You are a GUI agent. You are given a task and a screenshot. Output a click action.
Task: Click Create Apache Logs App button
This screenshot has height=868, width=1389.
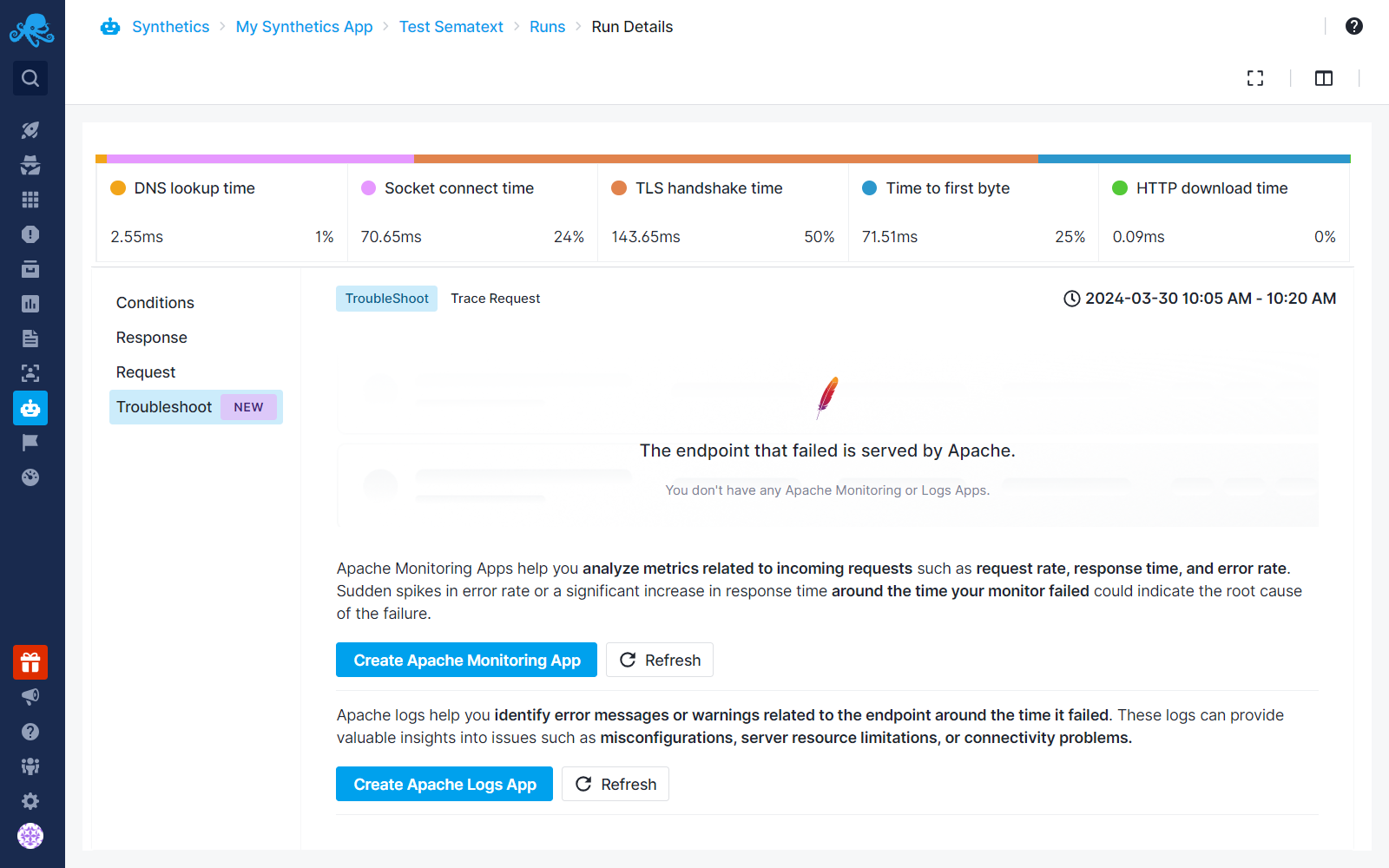tap(444, 784)
